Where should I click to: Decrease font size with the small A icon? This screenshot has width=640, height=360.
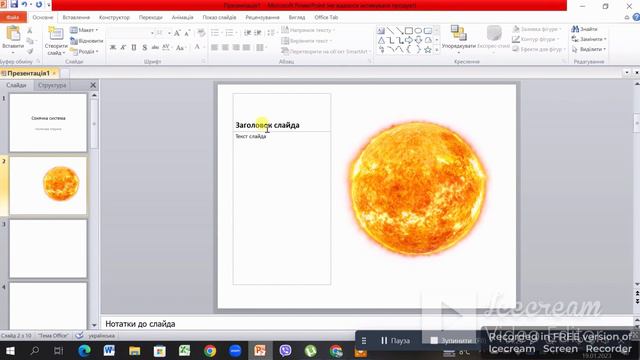coord(187,33)
